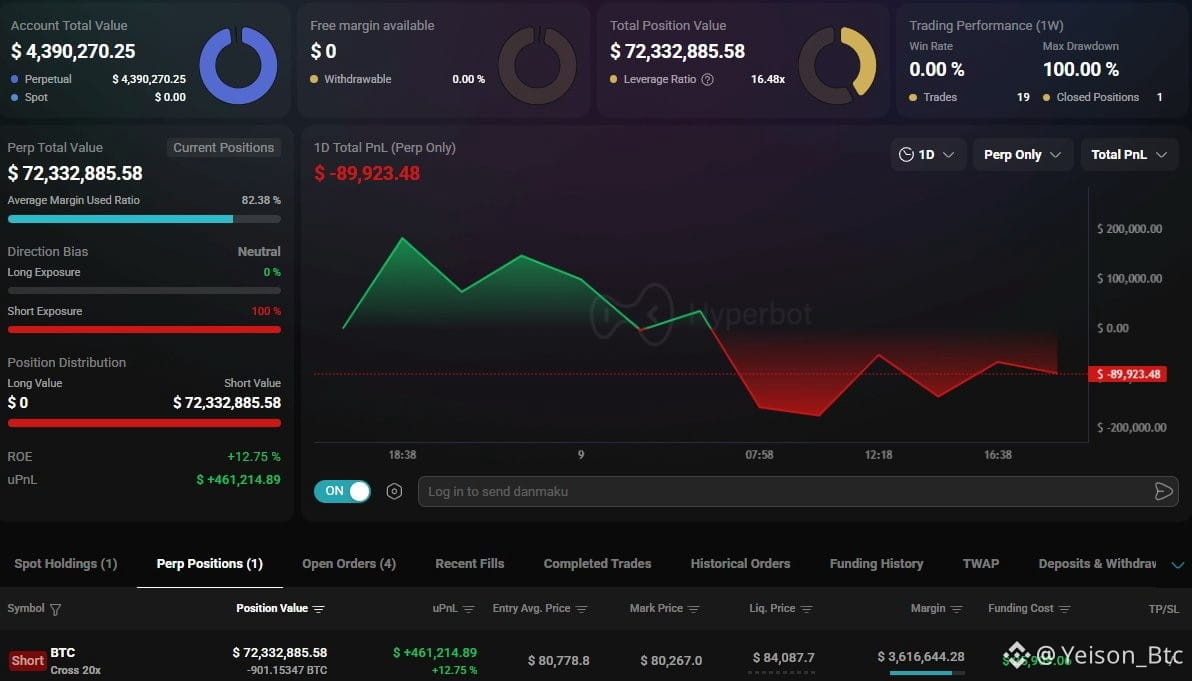Screen dimensions: 1192x681
Task: Click the clock icon in 1D selector
Action: pyautogui.click(x=906, y=154)
